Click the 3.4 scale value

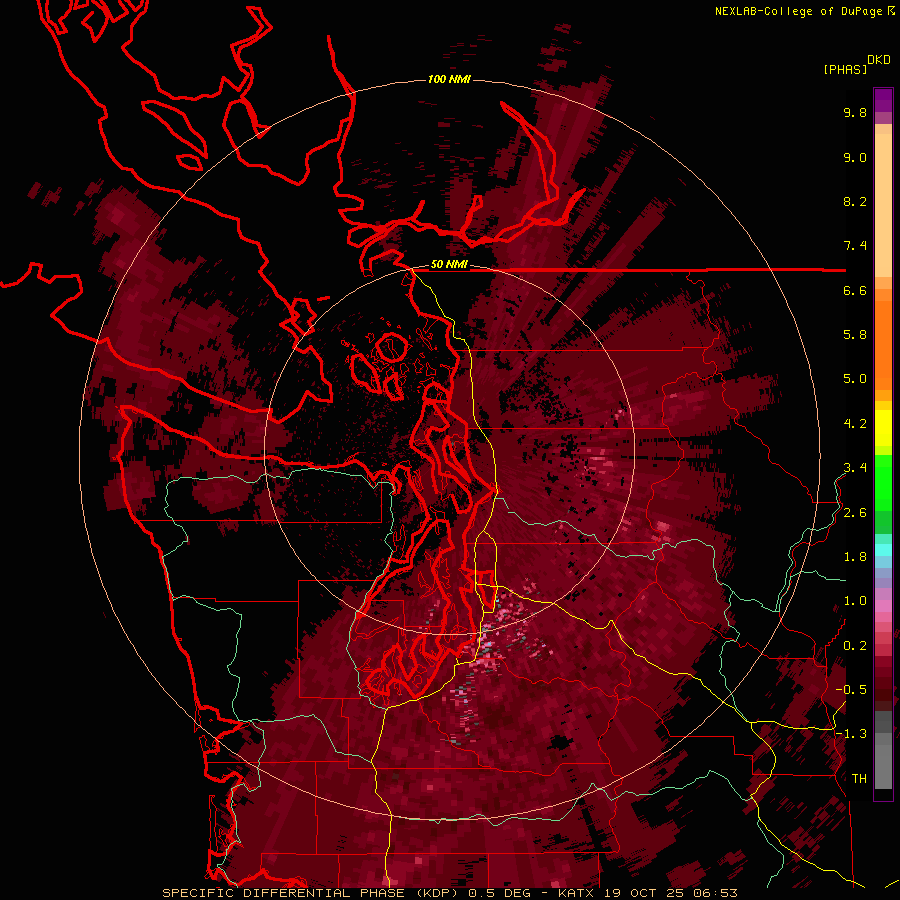pyautogui.click(x=855, y=468)
